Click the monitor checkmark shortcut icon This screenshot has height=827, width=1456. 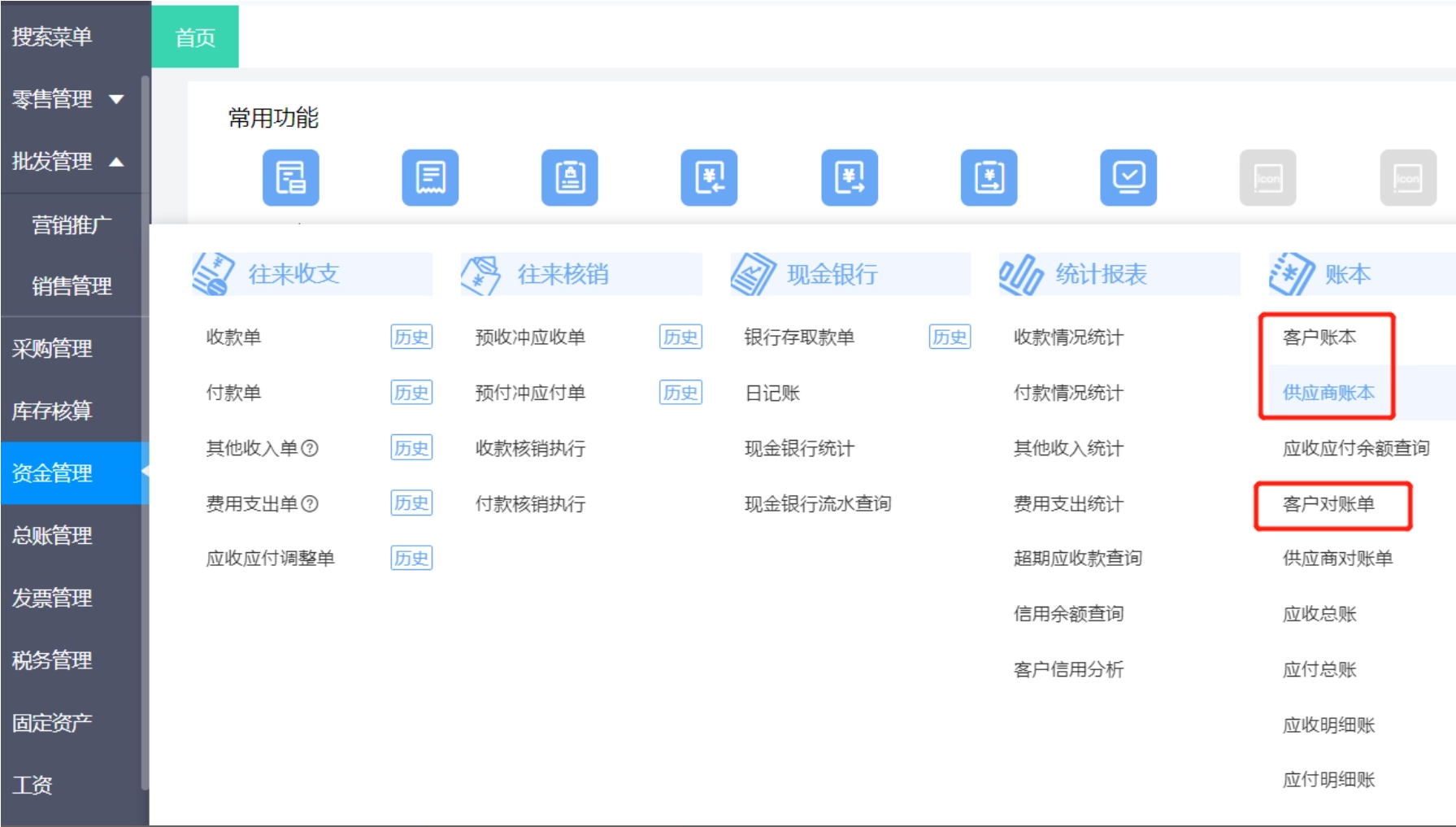1128,177
